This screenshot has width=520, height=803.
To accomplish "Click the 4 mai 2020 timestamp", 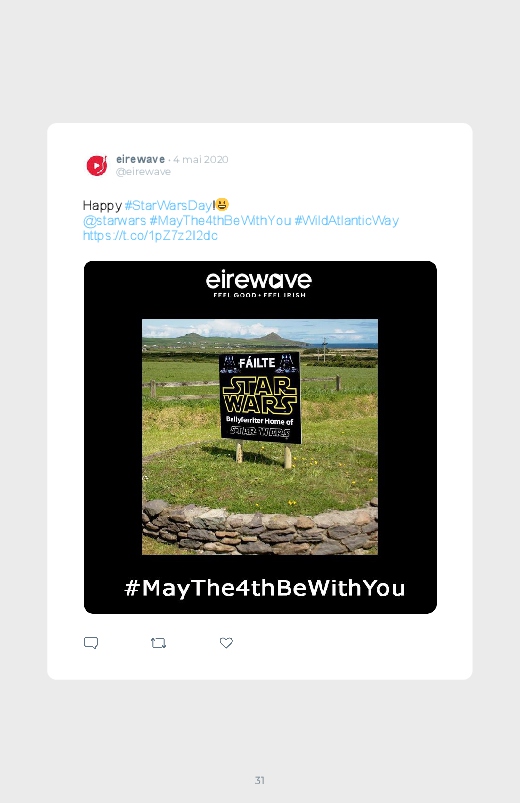I will (x=201, y=159).
